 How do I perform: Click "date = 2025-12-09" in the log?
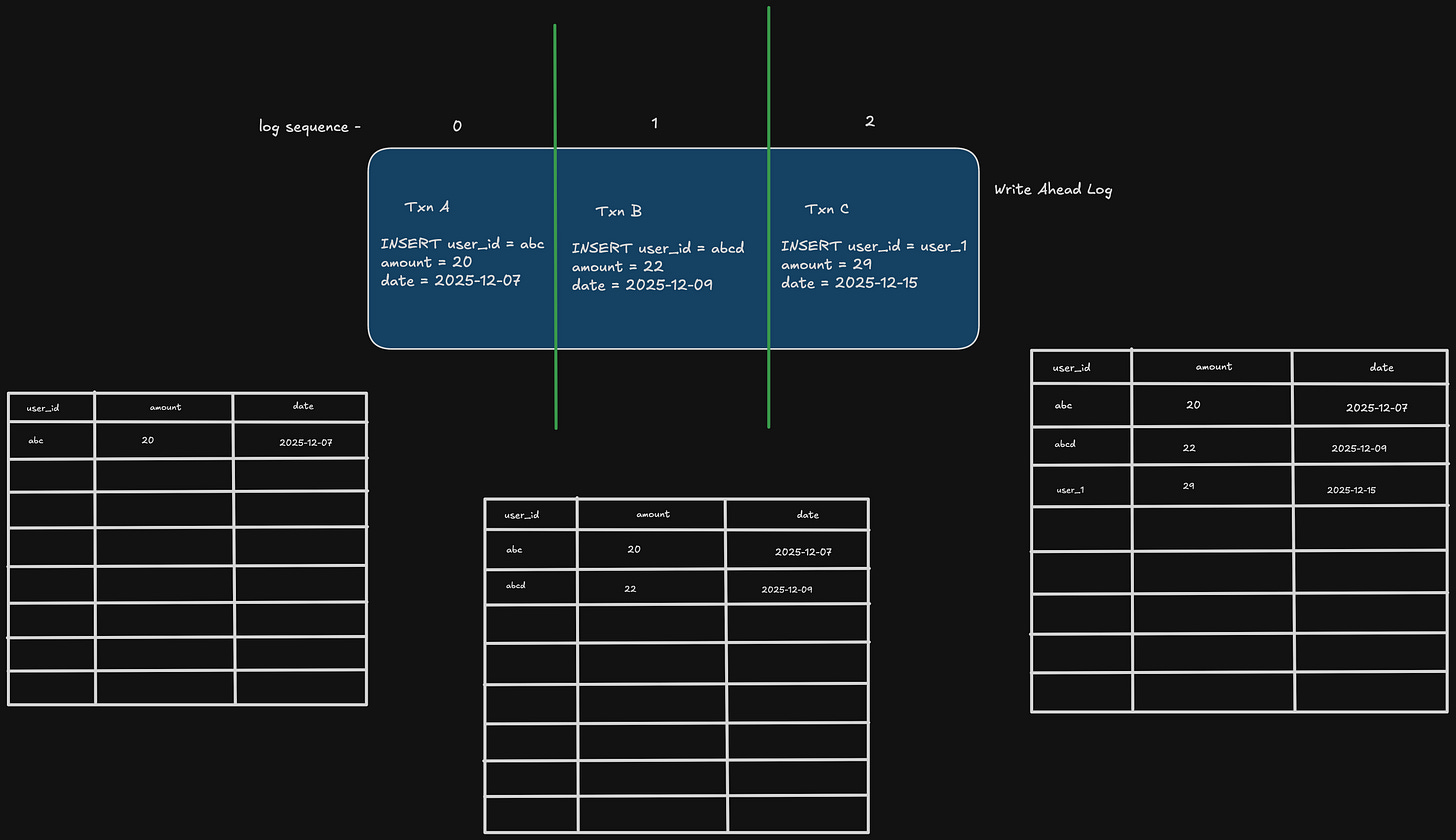[642, 285]
